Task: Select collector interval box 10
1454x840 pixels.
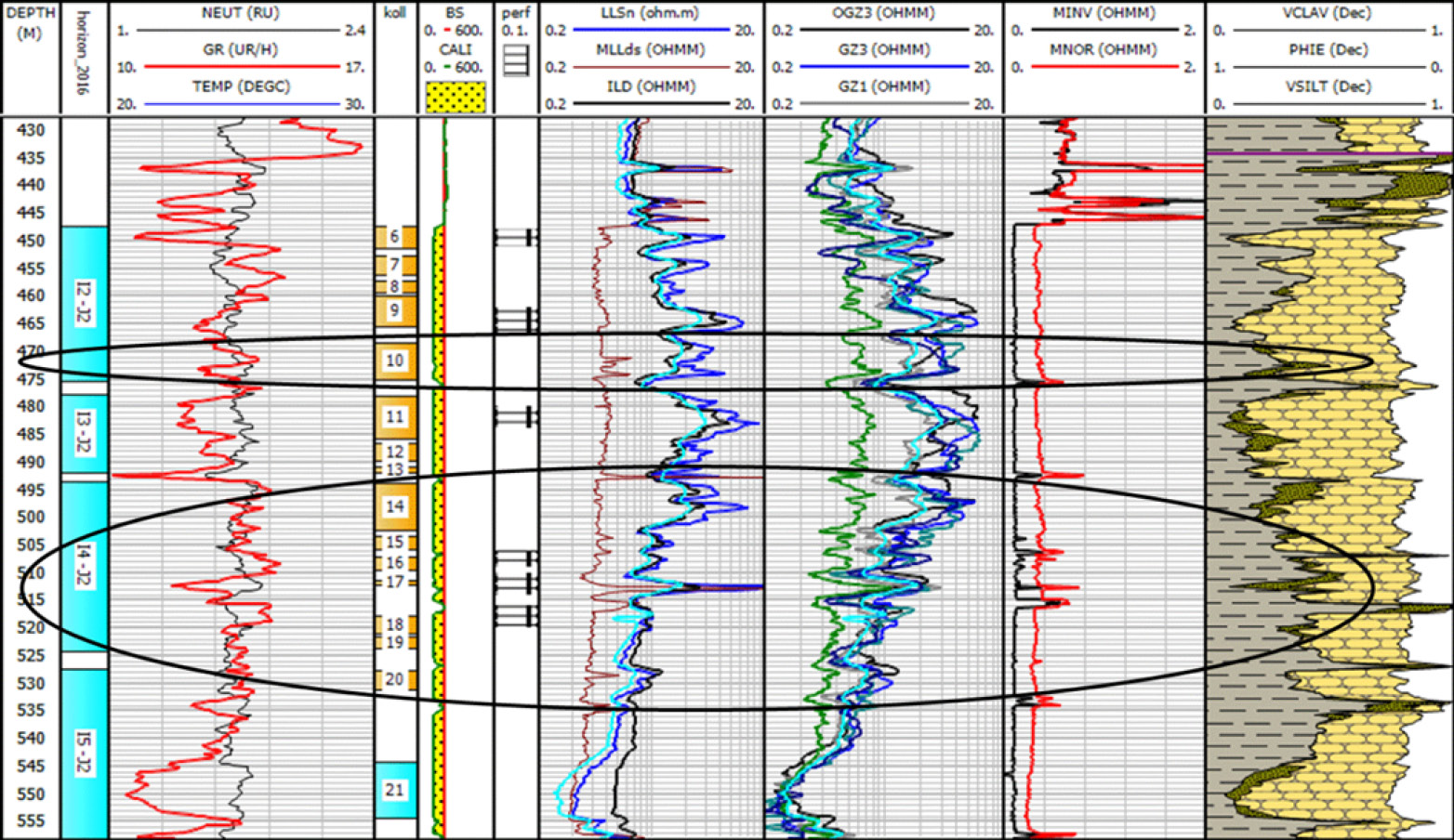Action: (x=395, y=361)
